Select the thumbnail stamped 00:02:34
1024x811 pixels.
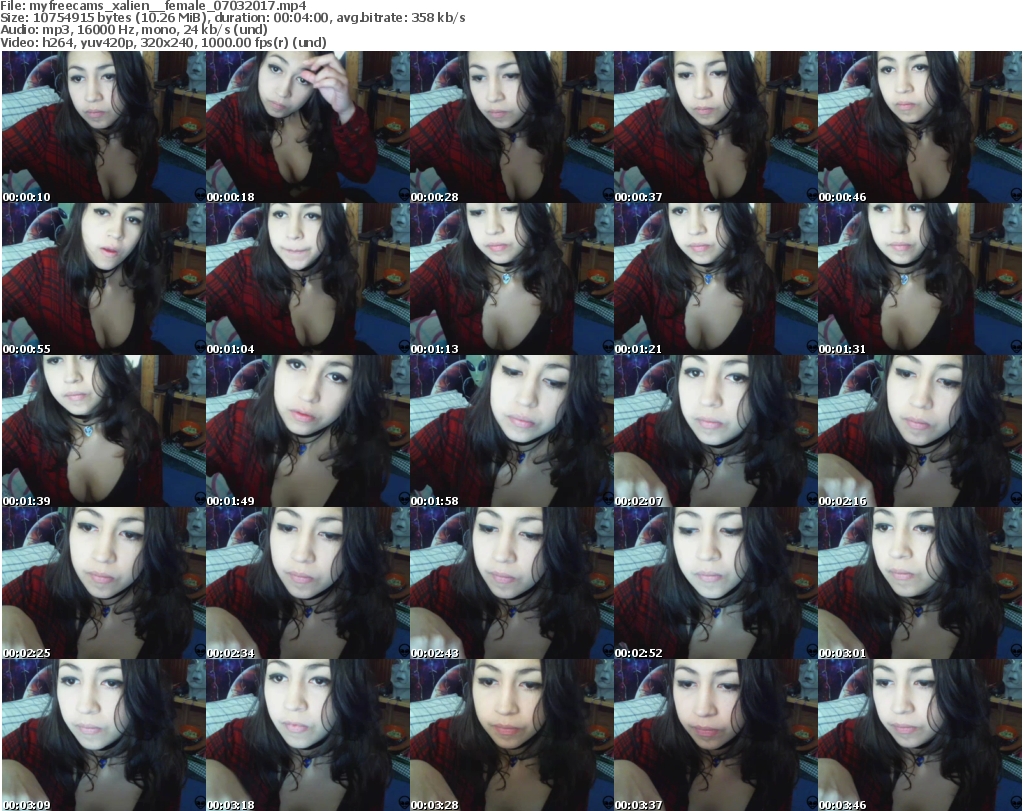coord(308,583)
